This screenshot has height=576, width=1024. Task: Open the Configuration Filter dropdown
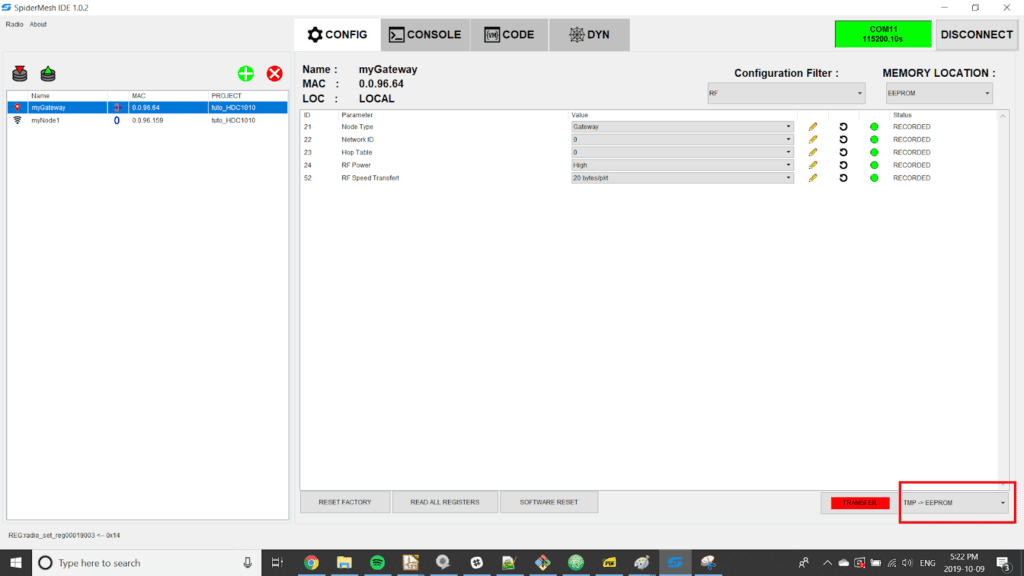point(786,93)
